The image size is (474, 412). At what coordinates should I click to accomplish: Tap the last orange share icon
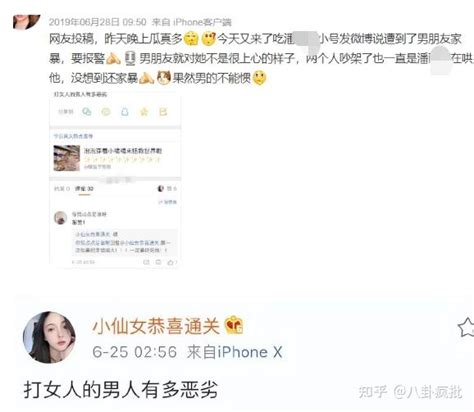(x=163, y=112)
